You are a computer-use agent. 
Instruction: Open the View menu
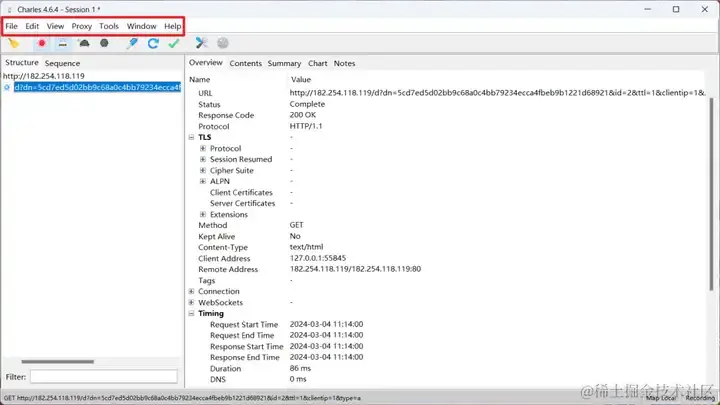[x=55, y=26]
